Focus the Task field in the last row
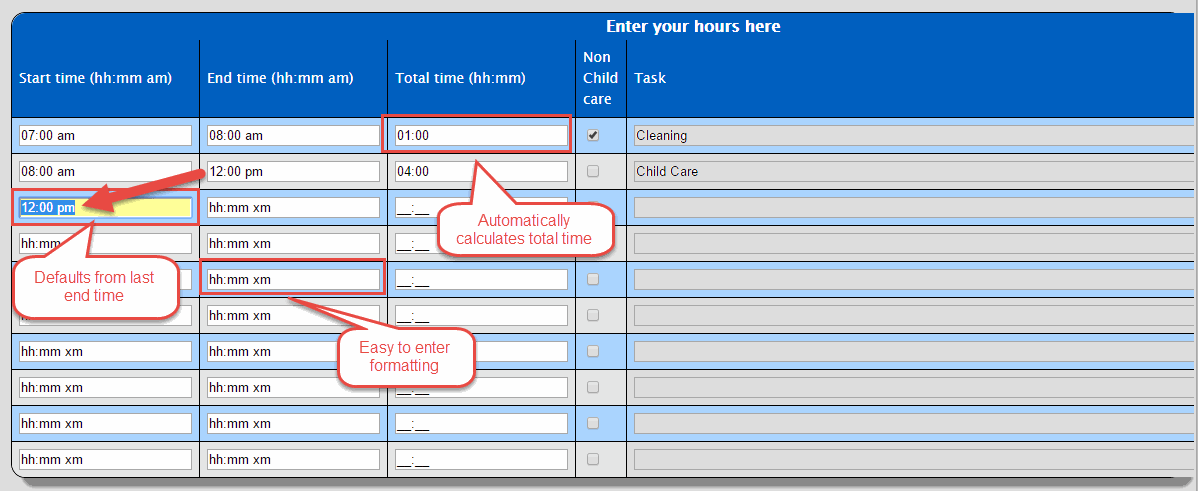Viewport: 1198px width, 491px height. (x=912, y=459)
